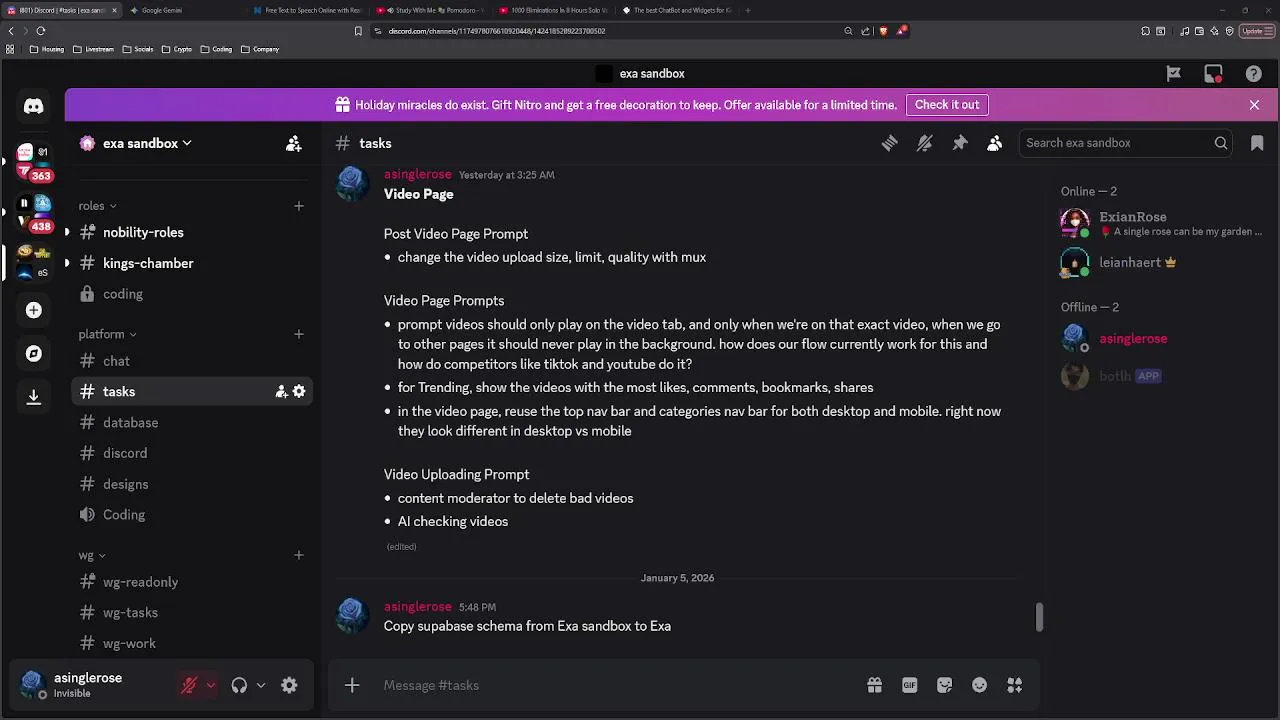Open the server folder with 363 badge
Image resolution: width=1280 pixels, height=720 pixels.
33,162
